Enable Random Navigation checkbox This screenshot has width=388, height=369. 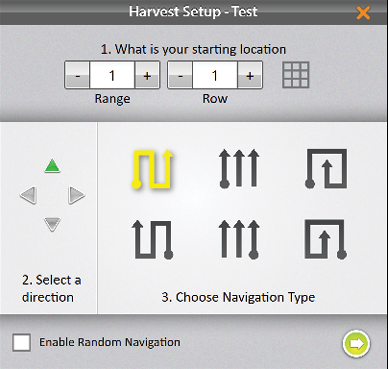[x=22, y=342]
